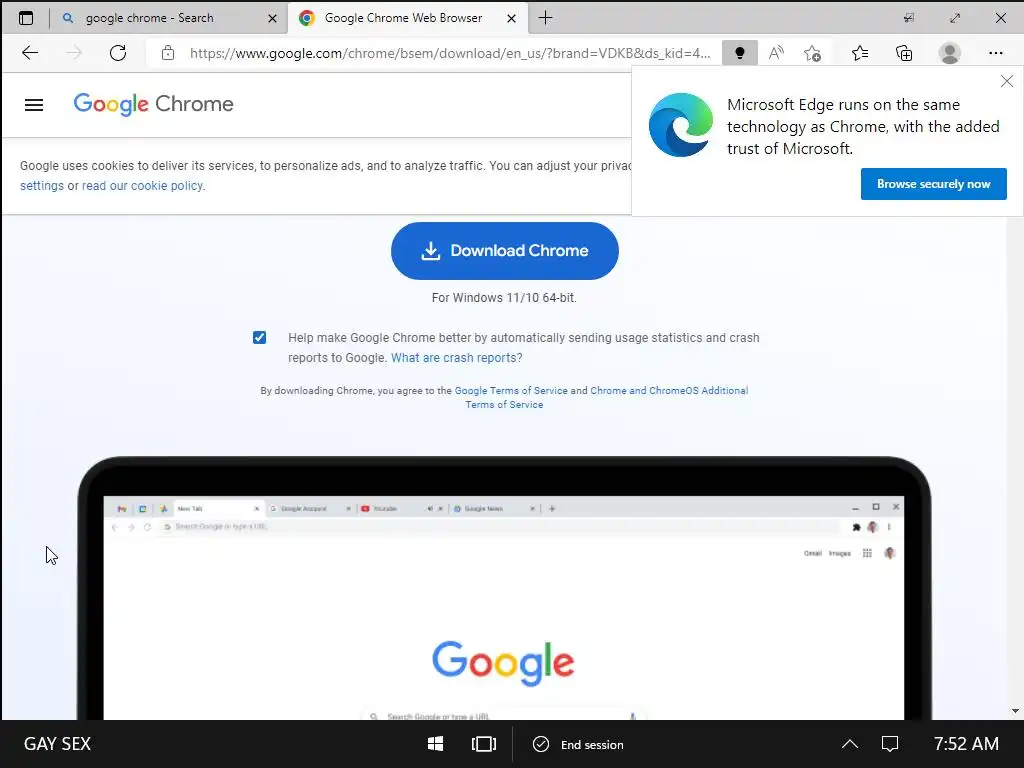
Task: Open the Favorites list
Action: [860, 53]
